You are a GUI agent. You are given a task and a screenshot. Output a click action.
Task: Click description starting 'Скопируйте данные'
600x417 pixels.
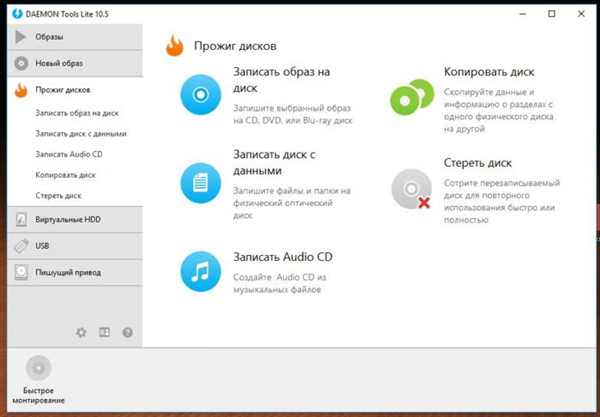click(499, 110)
